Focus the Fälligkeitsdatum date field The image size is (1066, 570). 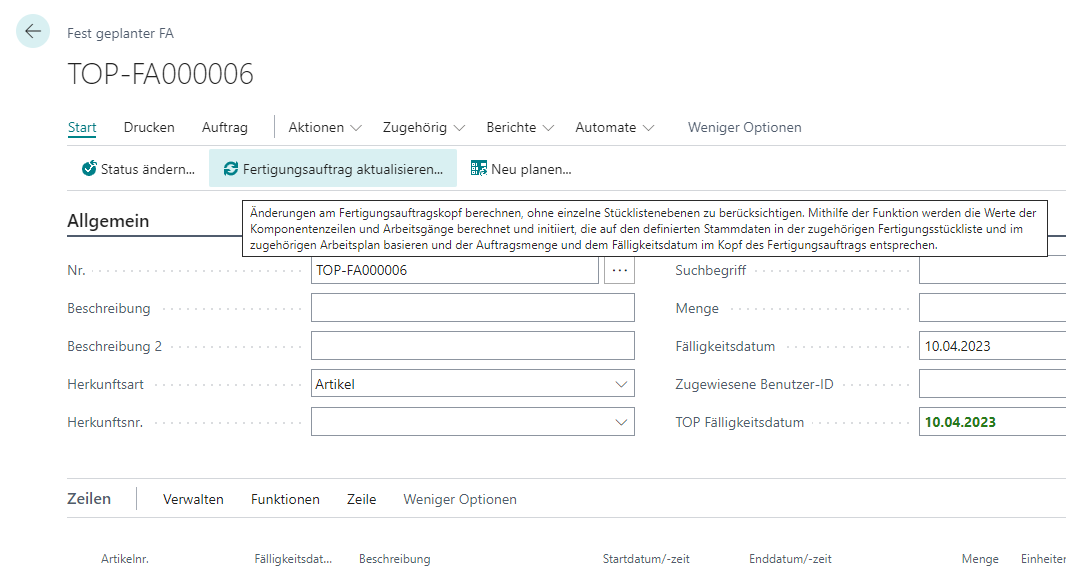pyautogui.click(x=990, y=346)
